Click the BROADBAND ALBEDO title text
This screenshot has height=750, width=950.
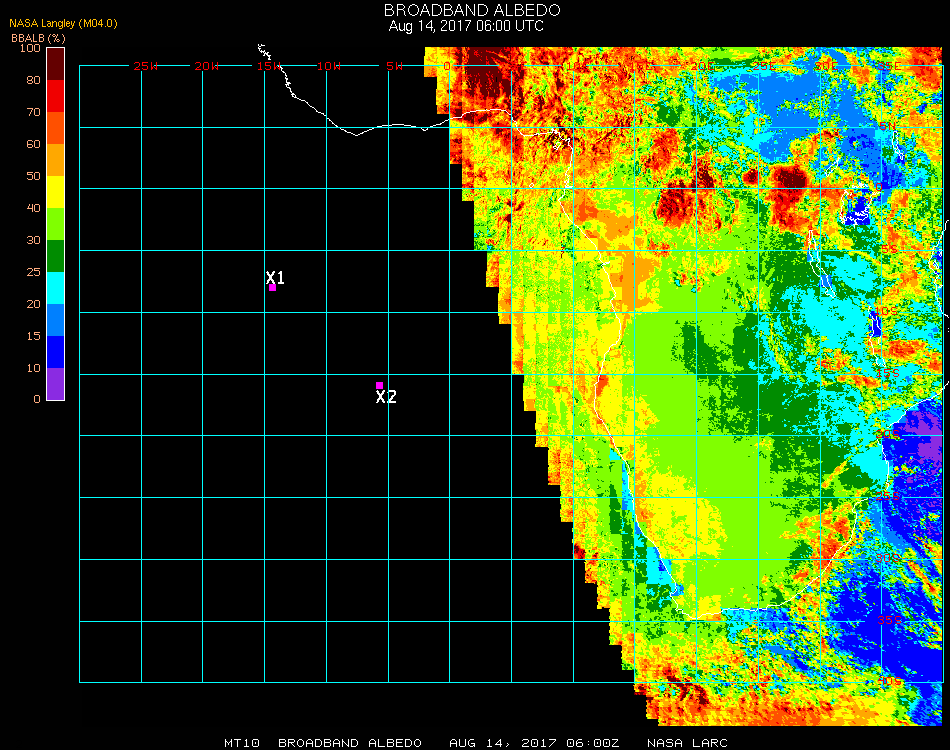click(465, 10)
